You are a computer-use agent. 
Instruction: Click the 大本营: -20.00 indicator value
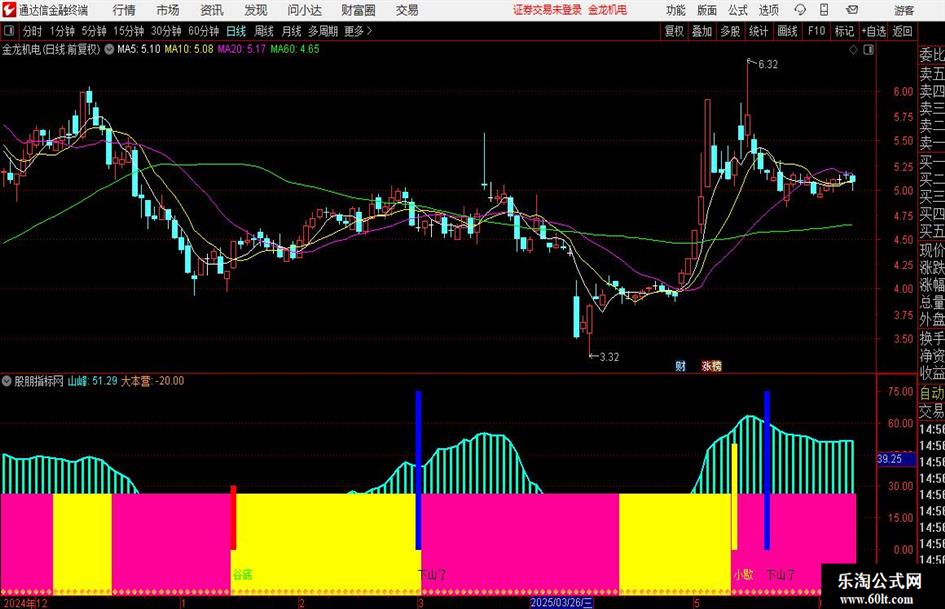click(x=152, y=381)
